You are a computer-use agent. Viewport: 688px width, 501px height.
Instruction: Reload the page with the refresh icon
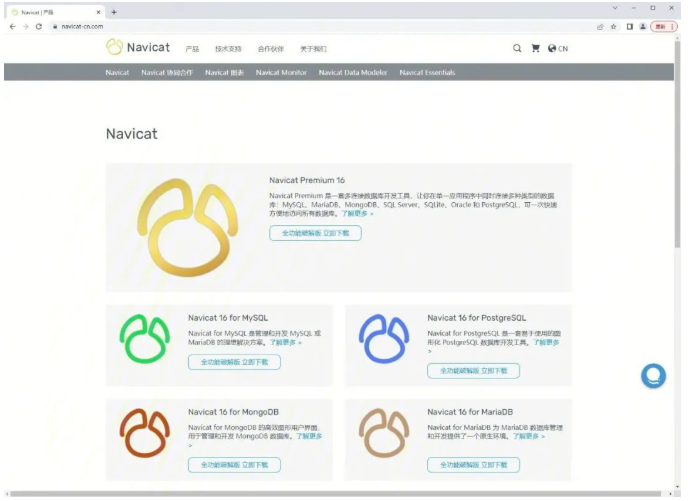(39, 26)
